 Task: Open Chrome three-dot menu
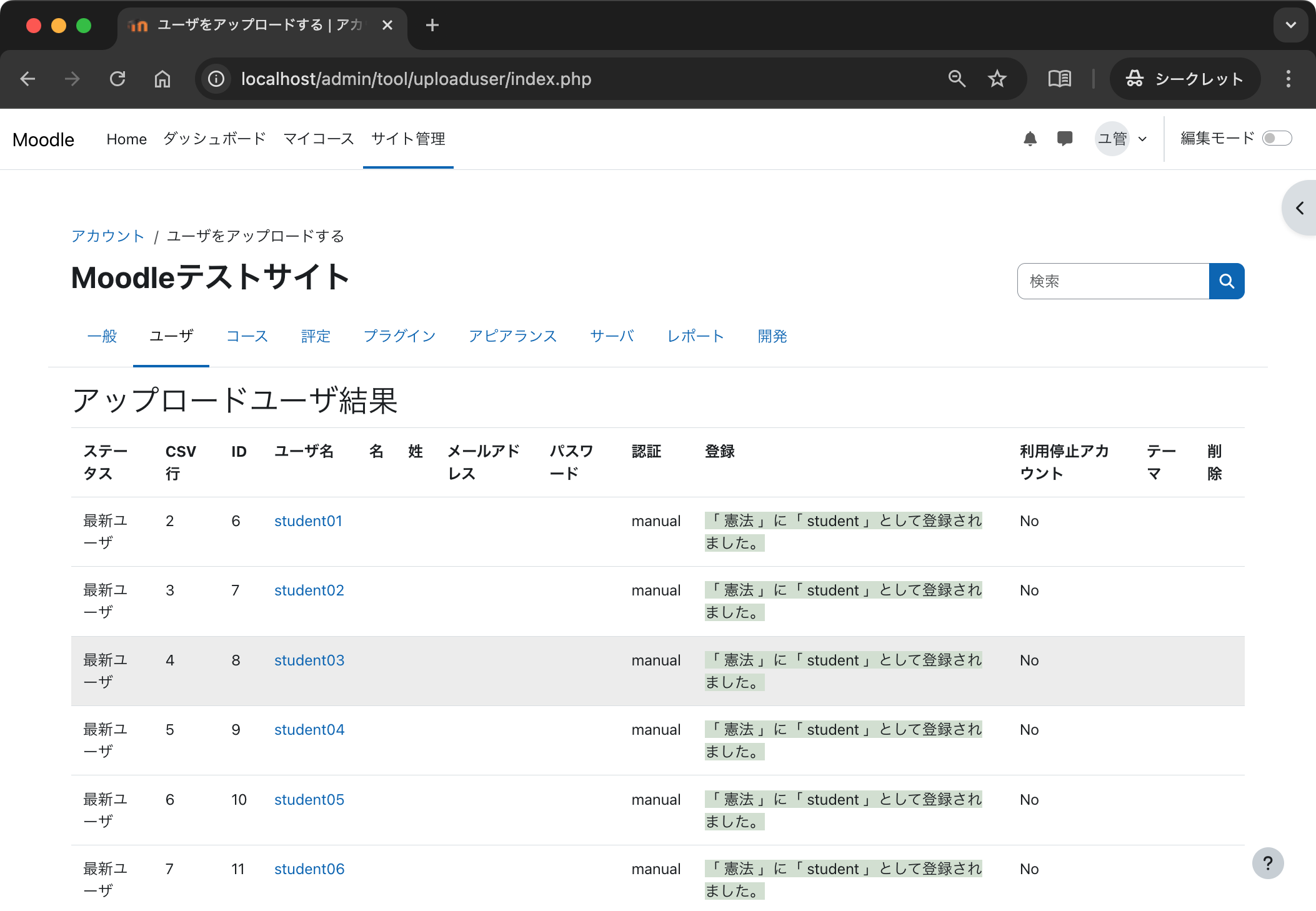coord(1288,79)
